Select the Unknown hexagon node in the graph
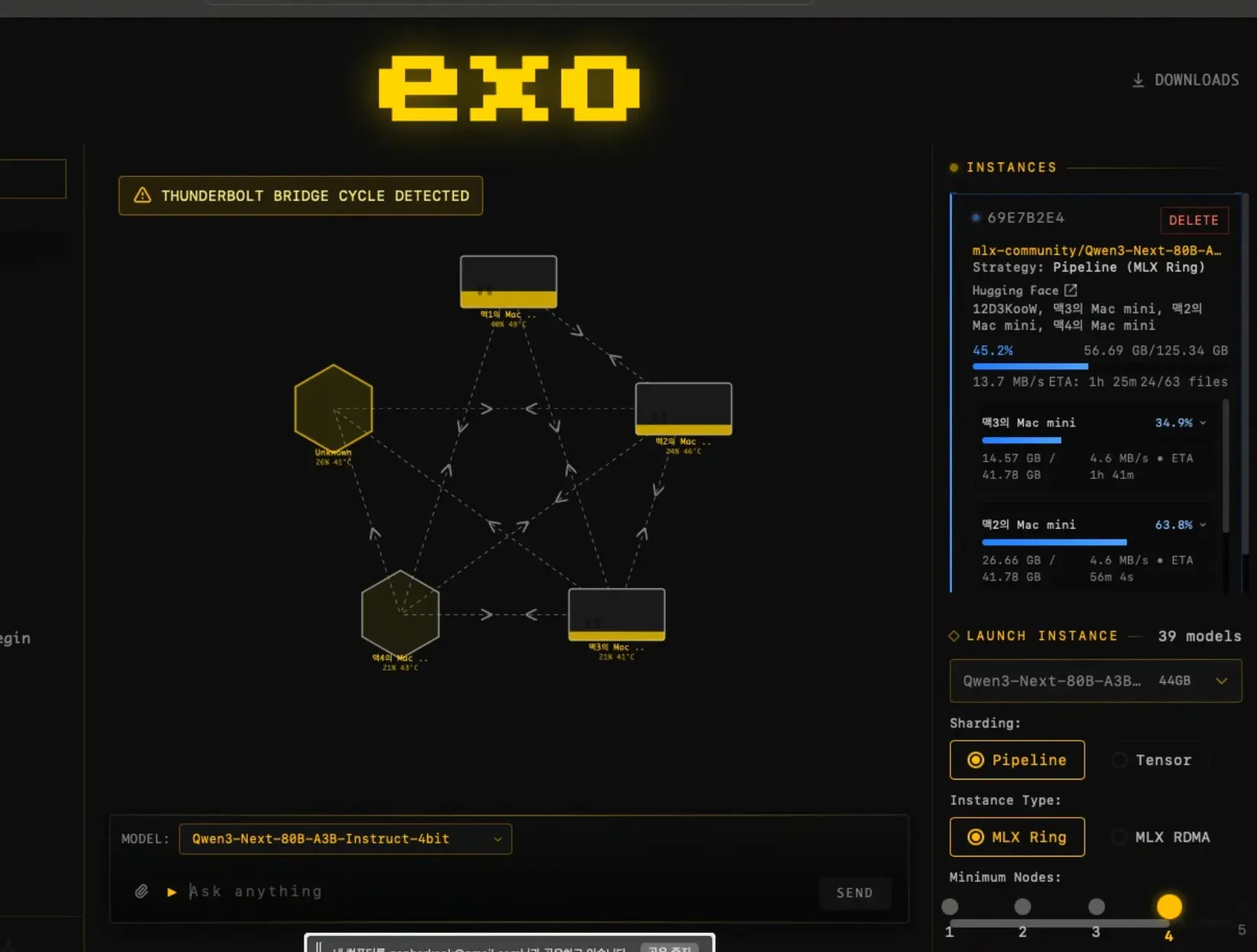The width and height of the screenshot is (1257, 952). click(x=333, y=407)
